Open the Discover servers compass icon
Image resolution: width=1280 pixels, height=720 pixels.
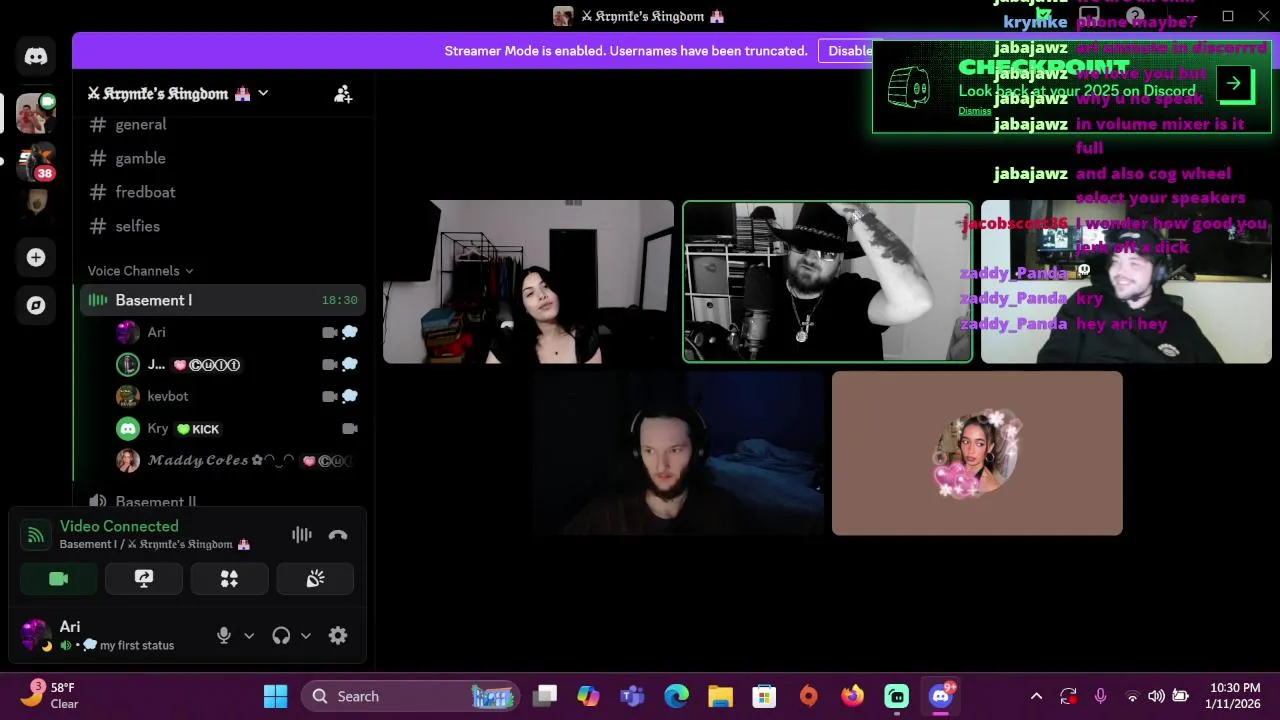click(x=36, y=305)
